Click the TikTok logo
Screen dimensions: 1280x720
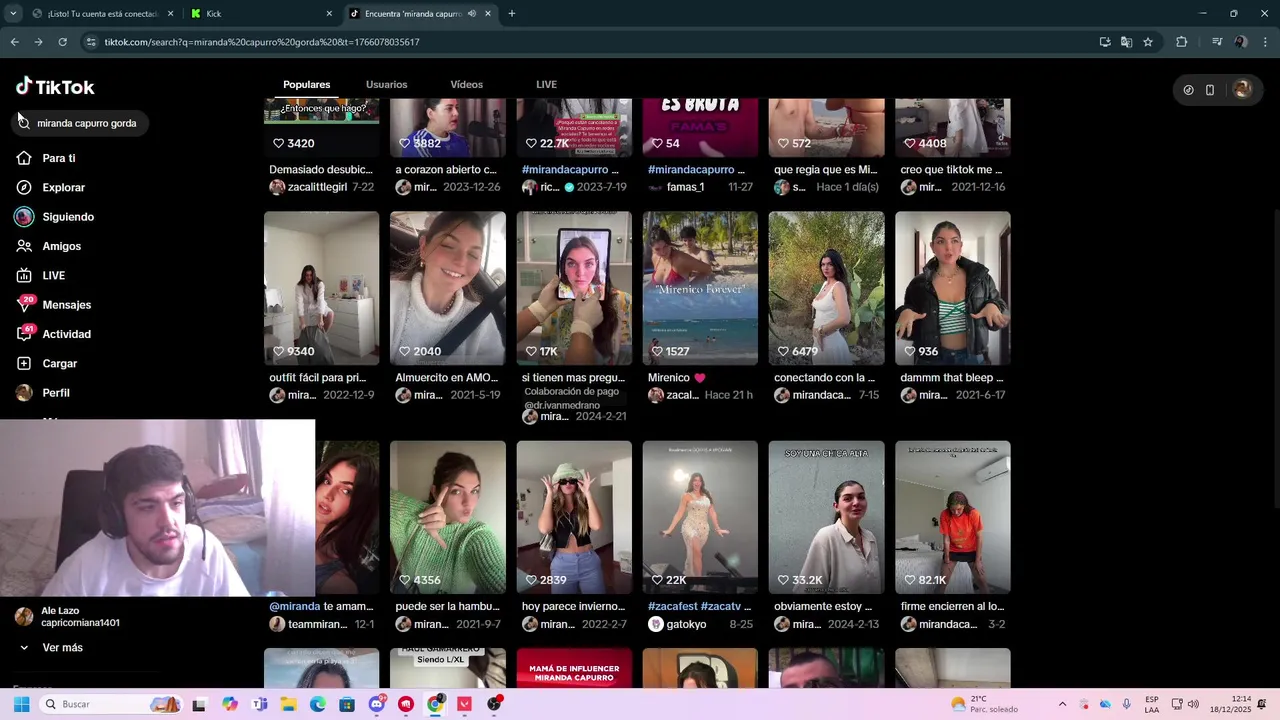tap(55, 87)
